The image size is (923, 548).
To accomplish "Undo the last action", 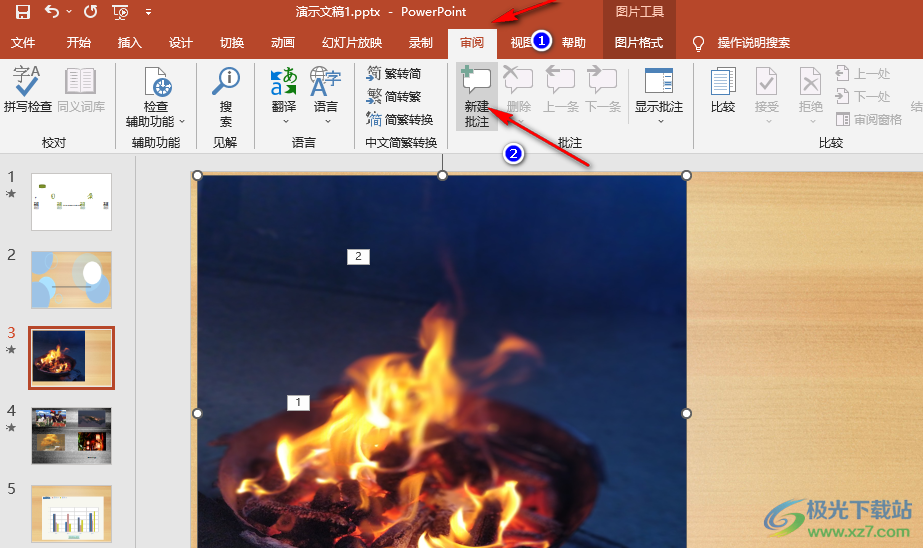I will pyautogui.click(x=52, y=11).
